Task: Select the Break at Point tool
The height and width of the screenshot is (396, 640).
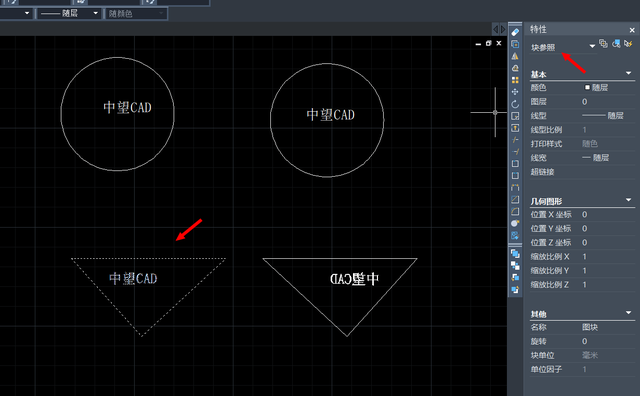Action: click(x=515, y=164)
